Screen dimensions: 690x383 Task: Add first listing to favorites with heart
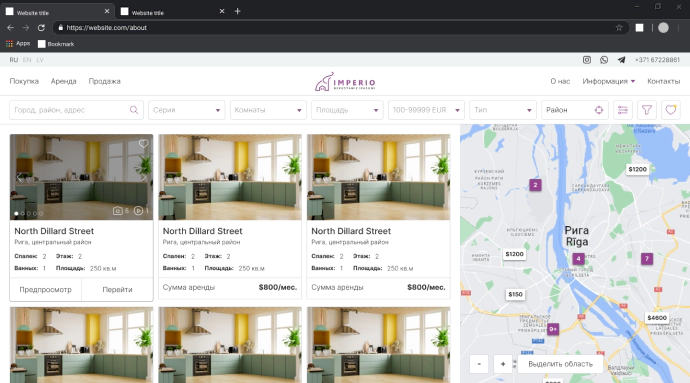[x=143, y=144]
